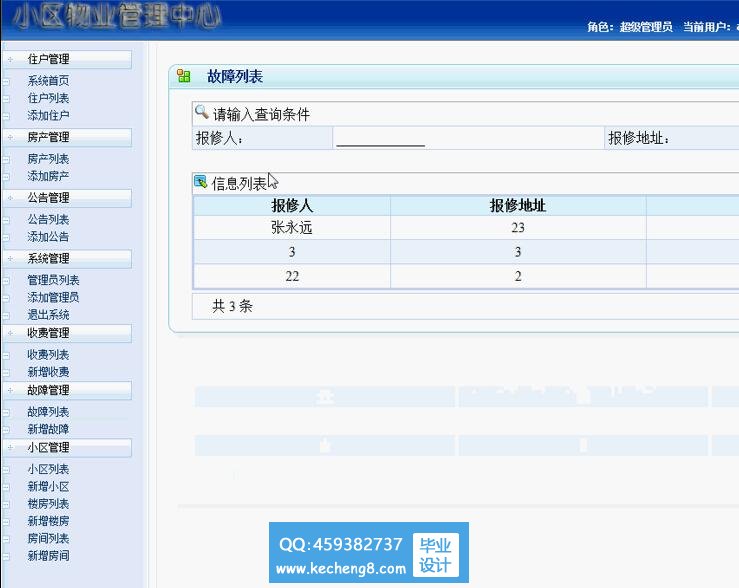739x588 pixels.
Task: Go to 添加公告 page
Action: [48, 237]
